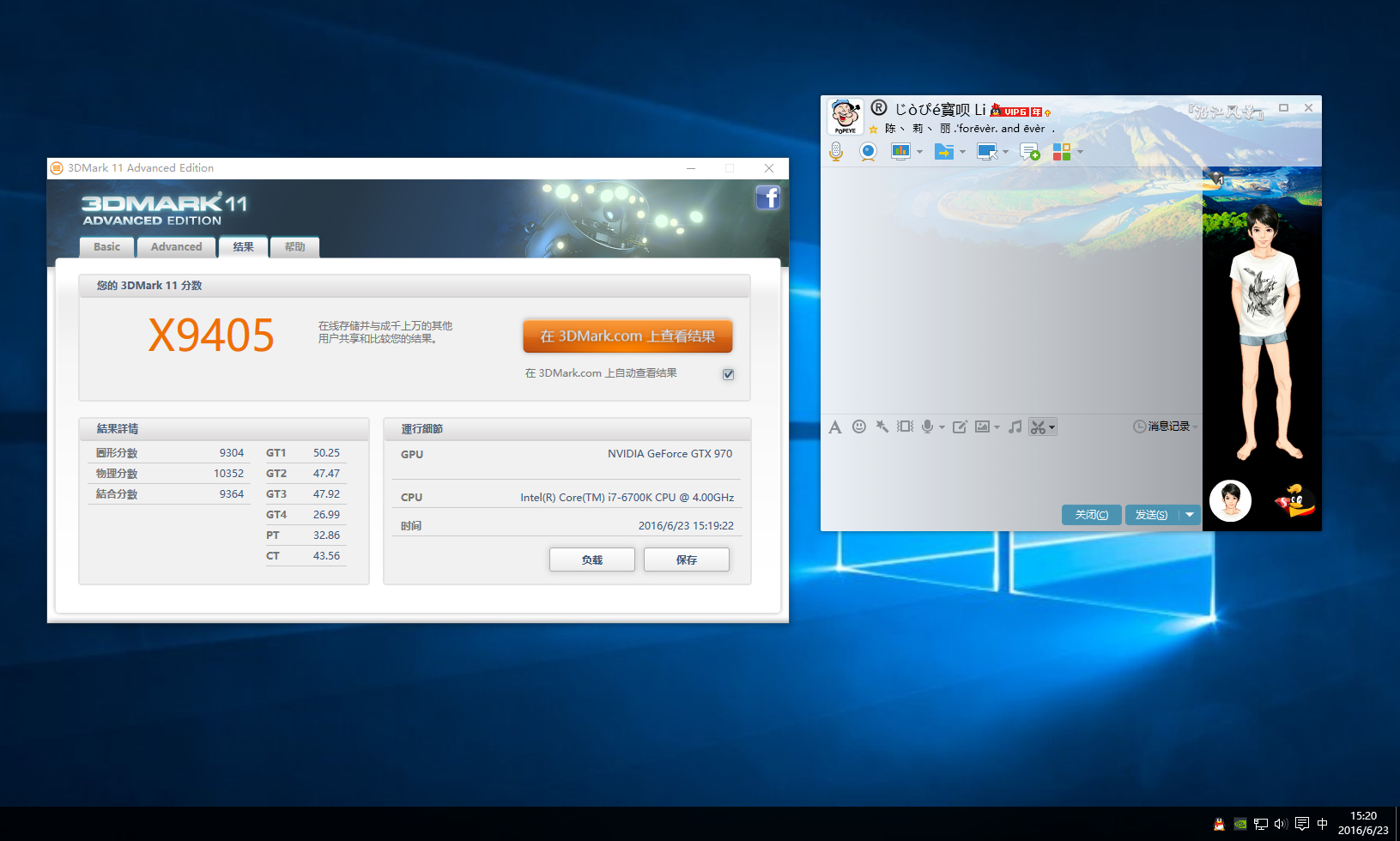Expand the screenshot scissors dropdown arrow
Viewport: 1400px width, 841px height.
point(1052,427)
